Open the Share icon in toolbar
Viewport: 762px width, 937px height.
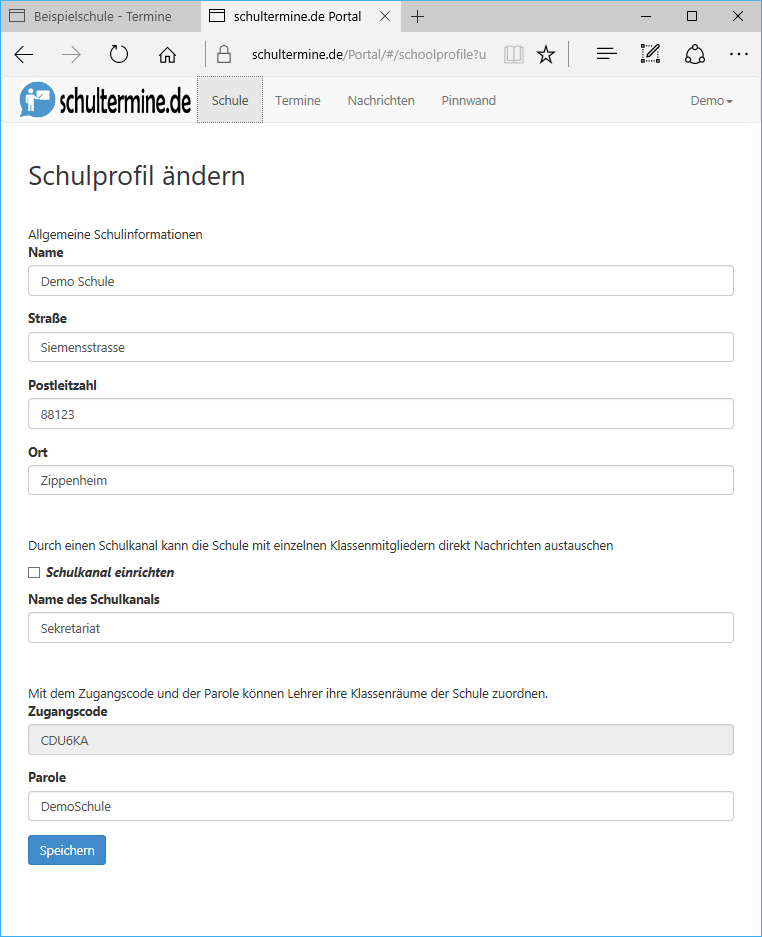coord(694,54)
